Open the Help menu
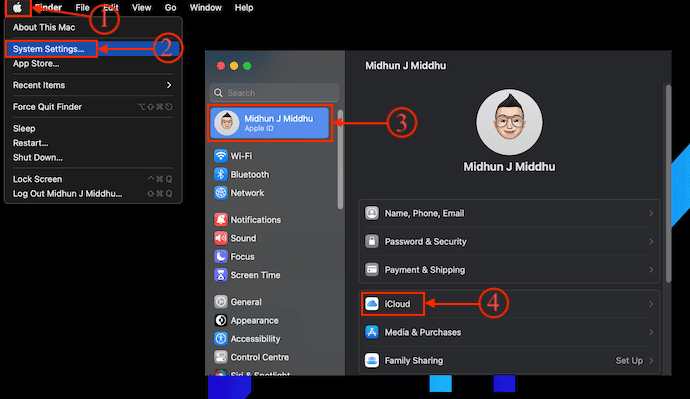690x399 pixels. 244,7
